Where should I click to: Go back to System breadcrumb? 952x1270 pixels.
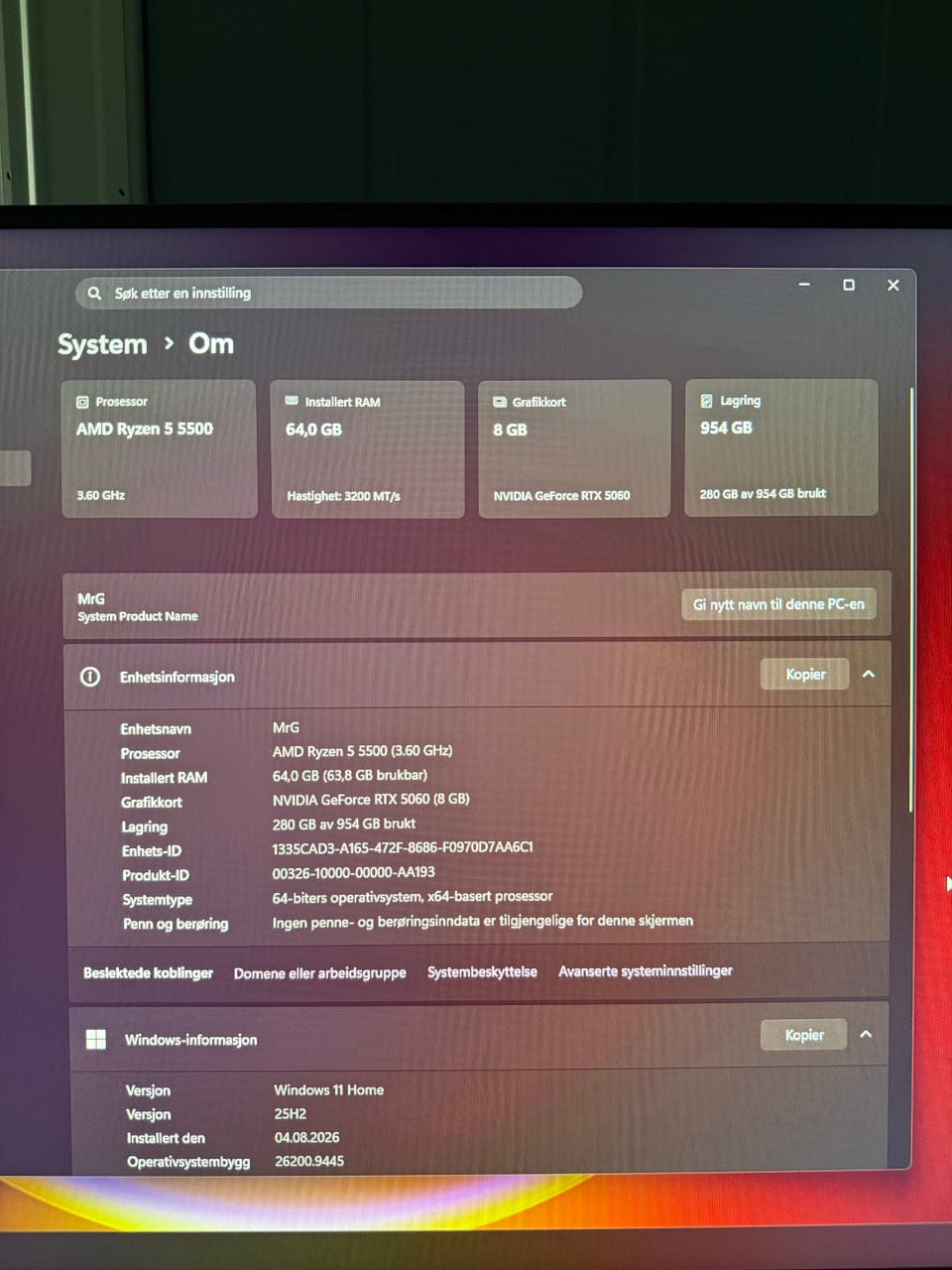click(102, 344)
